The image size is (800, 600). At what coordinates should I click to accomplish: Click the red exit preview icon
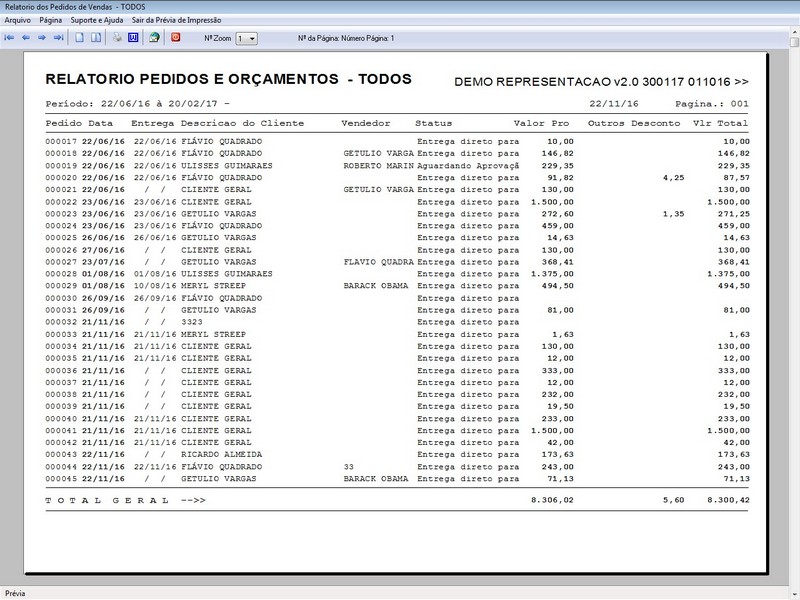coord(176,38)
